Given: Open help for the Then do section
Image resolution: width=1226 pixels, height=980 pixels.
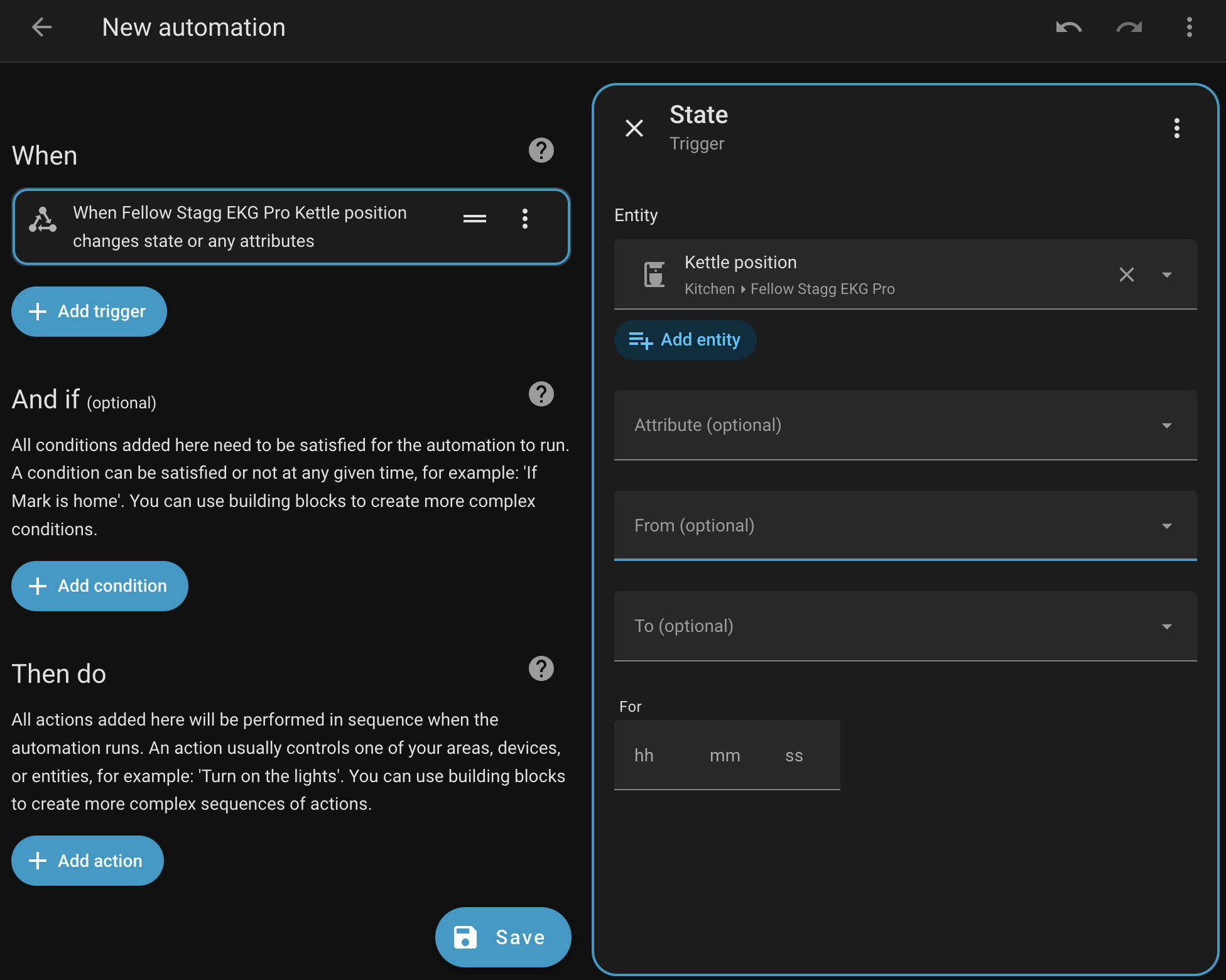Looking at the screenshot, I should pos(541,668).
